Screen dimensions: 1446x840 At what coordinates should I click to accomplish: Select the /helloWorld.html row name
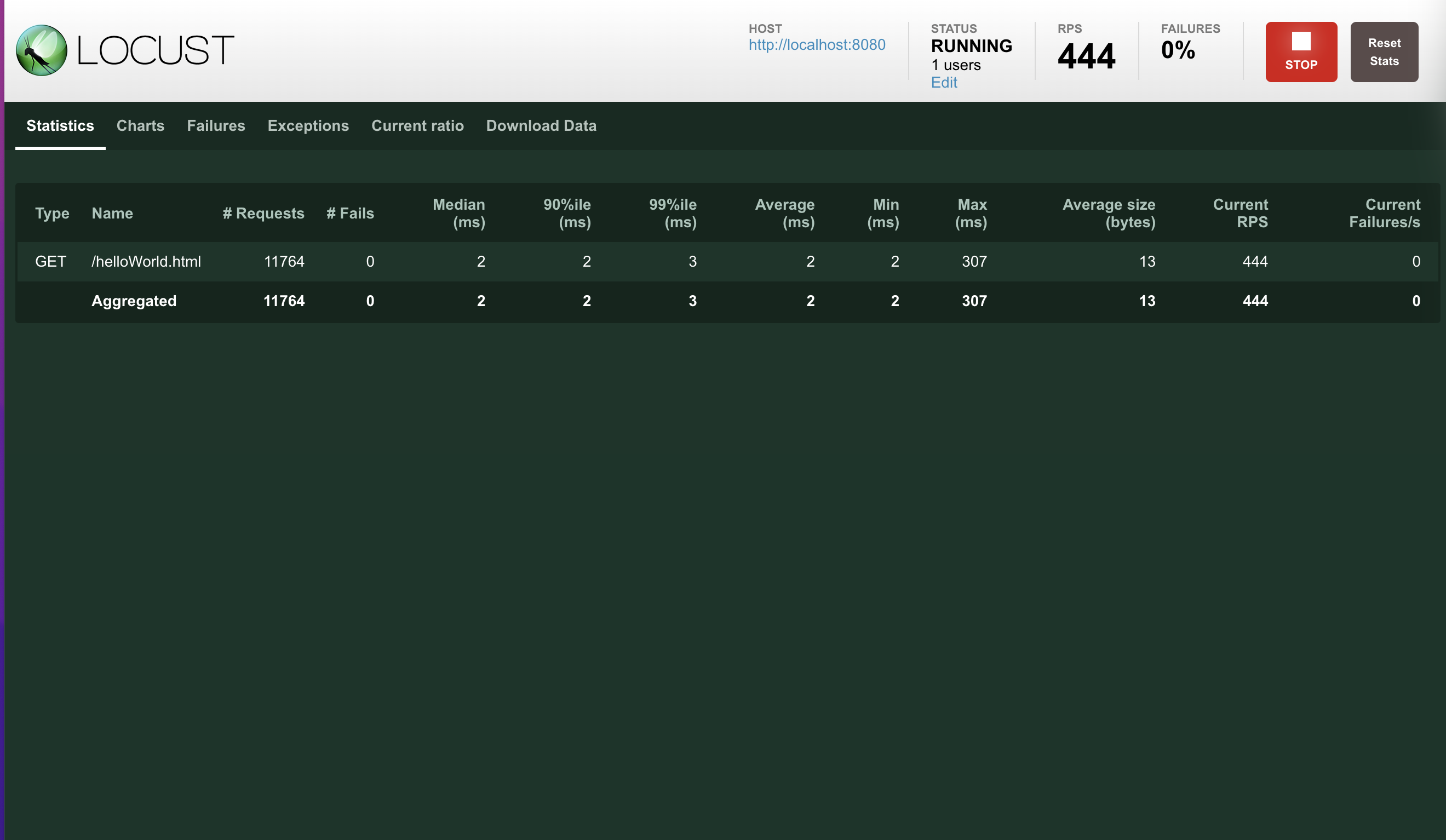(x=146, y=262)
